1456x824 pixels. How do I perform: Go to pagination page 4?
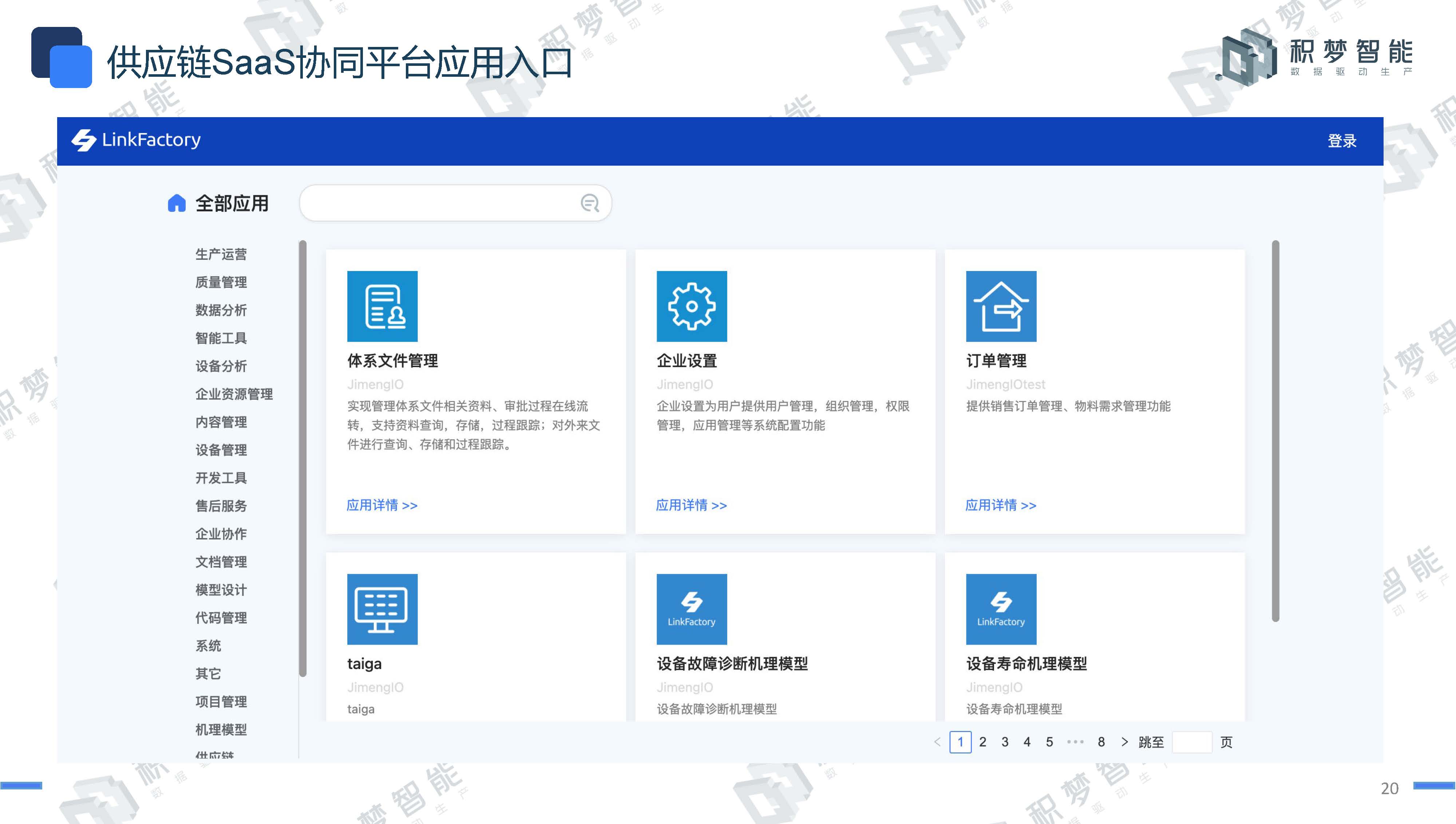pyautogui.click(x=1027, y=742)
